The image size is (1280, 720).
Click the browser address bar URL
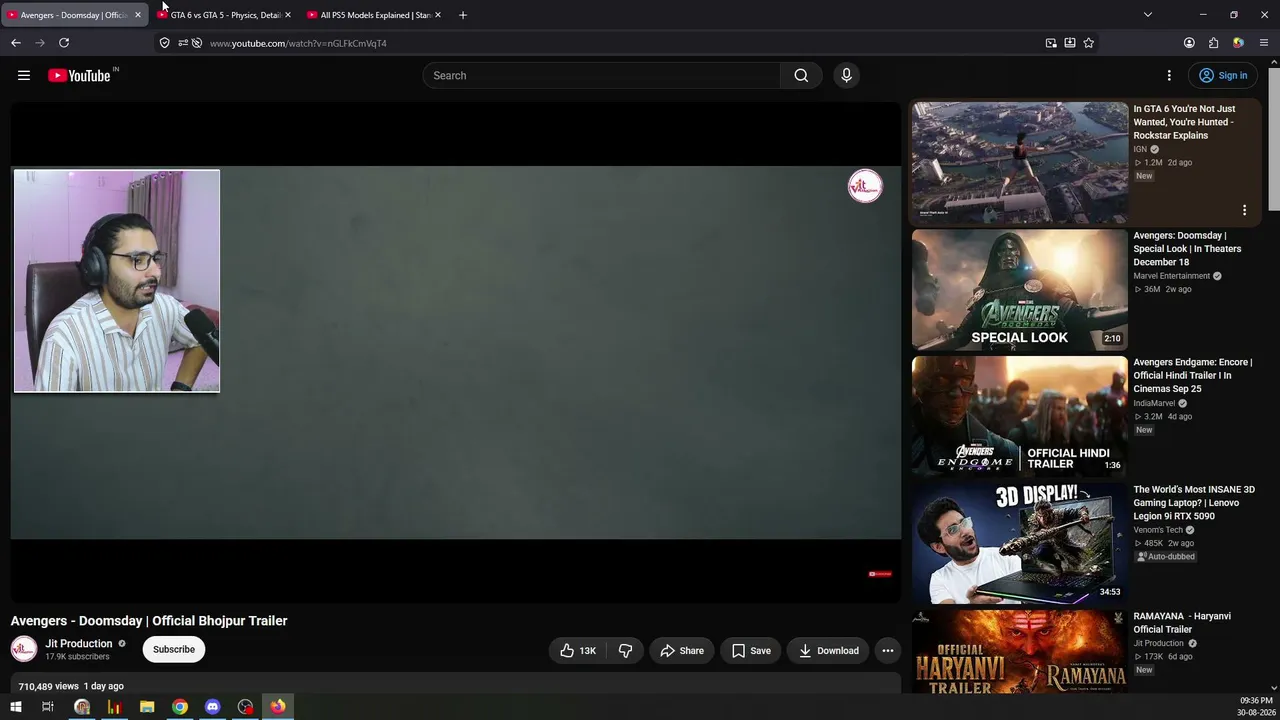(x=298, y=43)
